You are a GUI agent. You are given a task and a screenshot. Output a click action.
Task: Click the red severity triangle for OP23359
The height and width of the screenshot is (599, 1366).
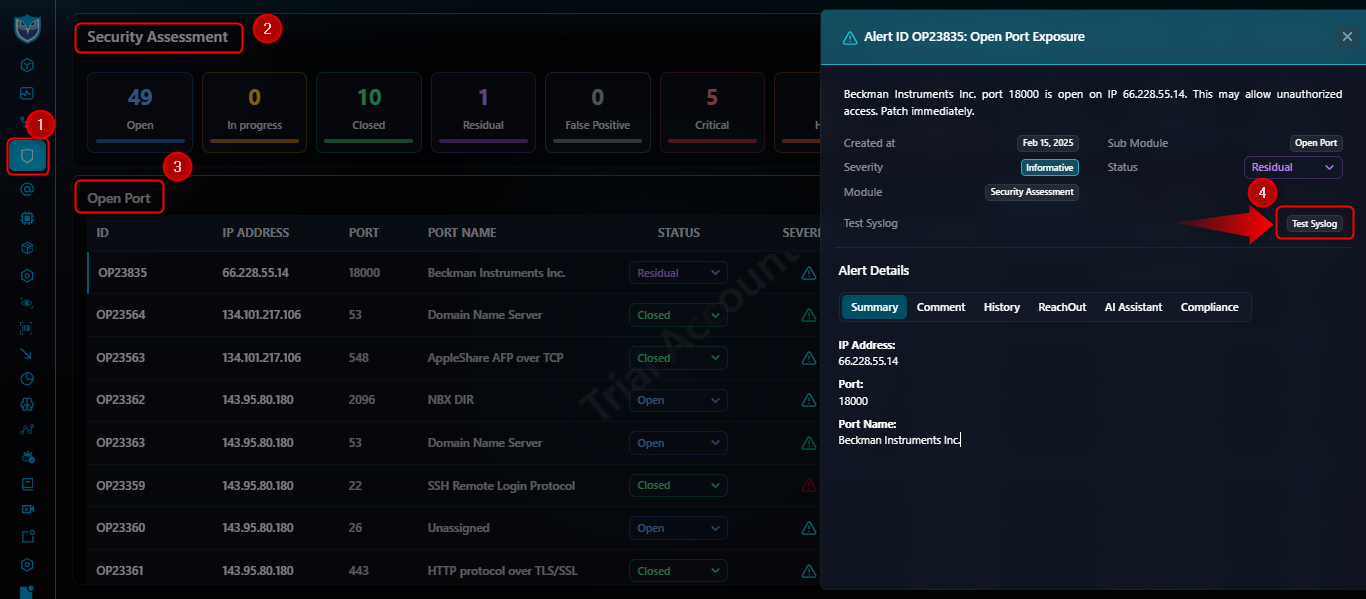point(809,486)
